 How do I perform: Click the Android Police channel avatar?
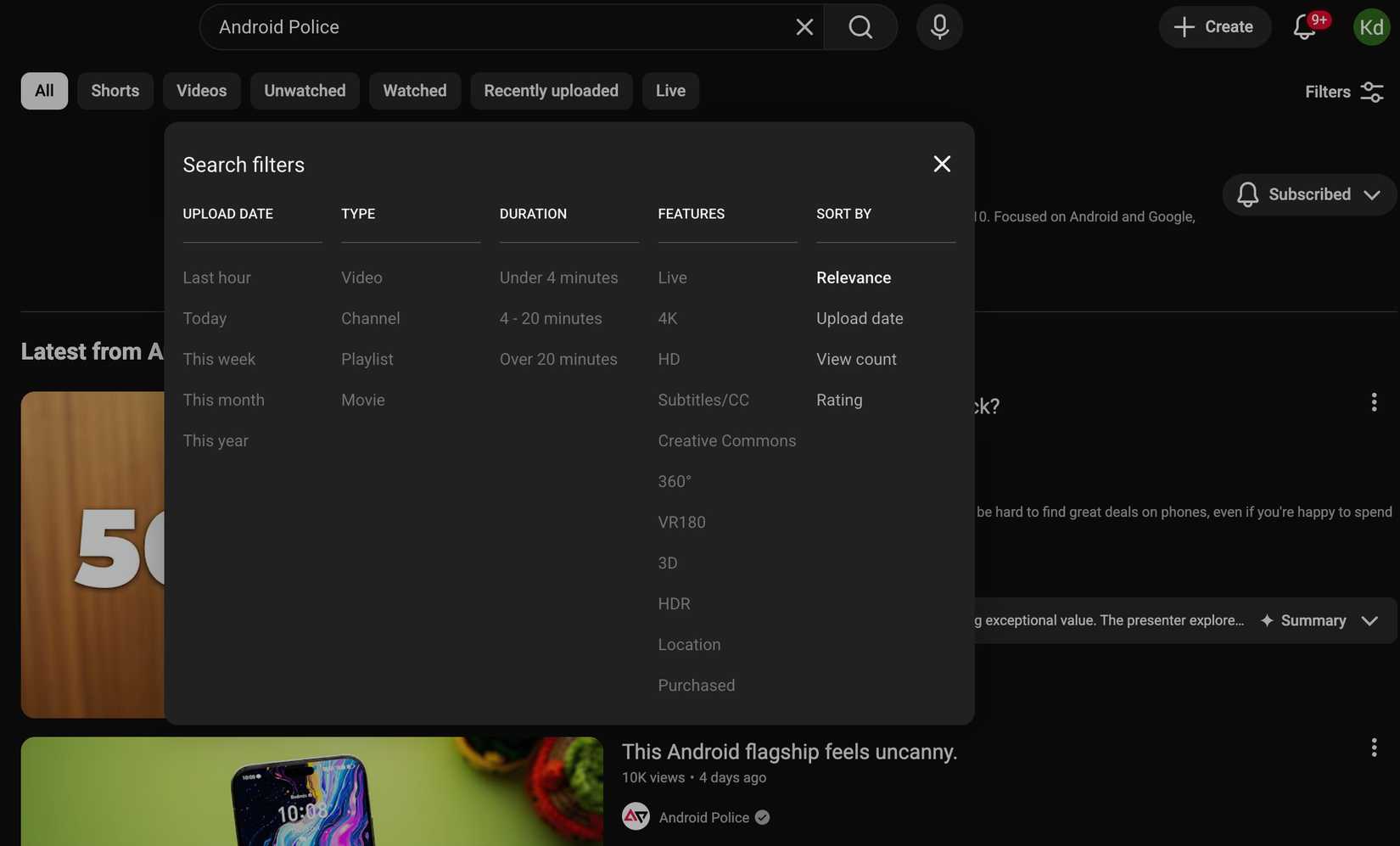point(635,816)
